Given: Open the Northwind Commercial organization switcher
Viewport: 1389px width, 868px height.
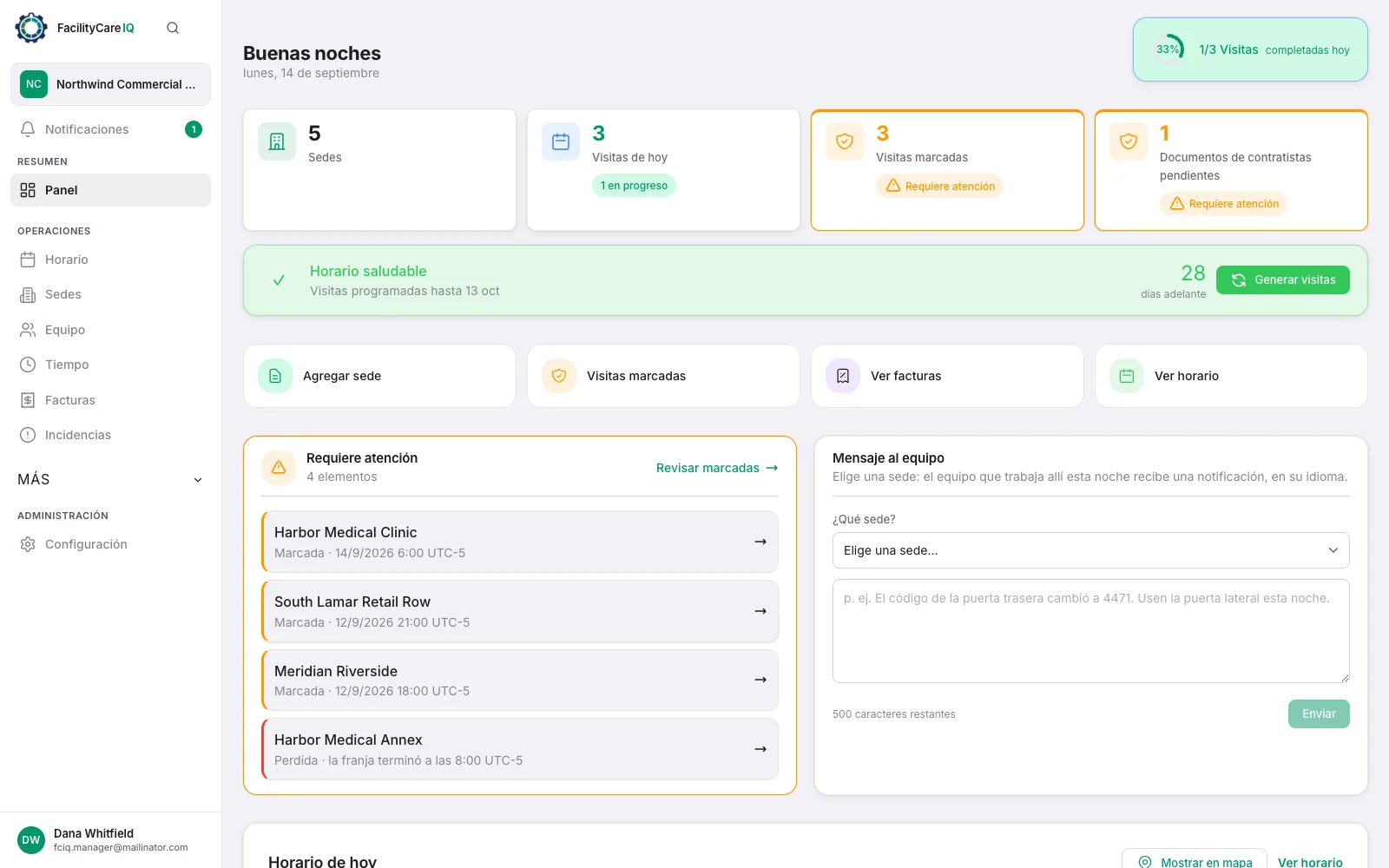Looking at the screenshot, I should 110,84.
